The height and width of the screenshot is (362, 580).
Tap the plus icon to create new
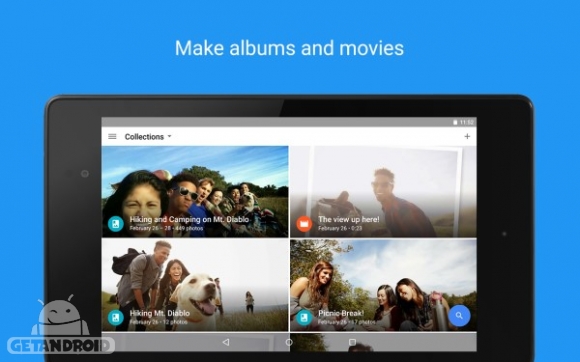[467, 136]
